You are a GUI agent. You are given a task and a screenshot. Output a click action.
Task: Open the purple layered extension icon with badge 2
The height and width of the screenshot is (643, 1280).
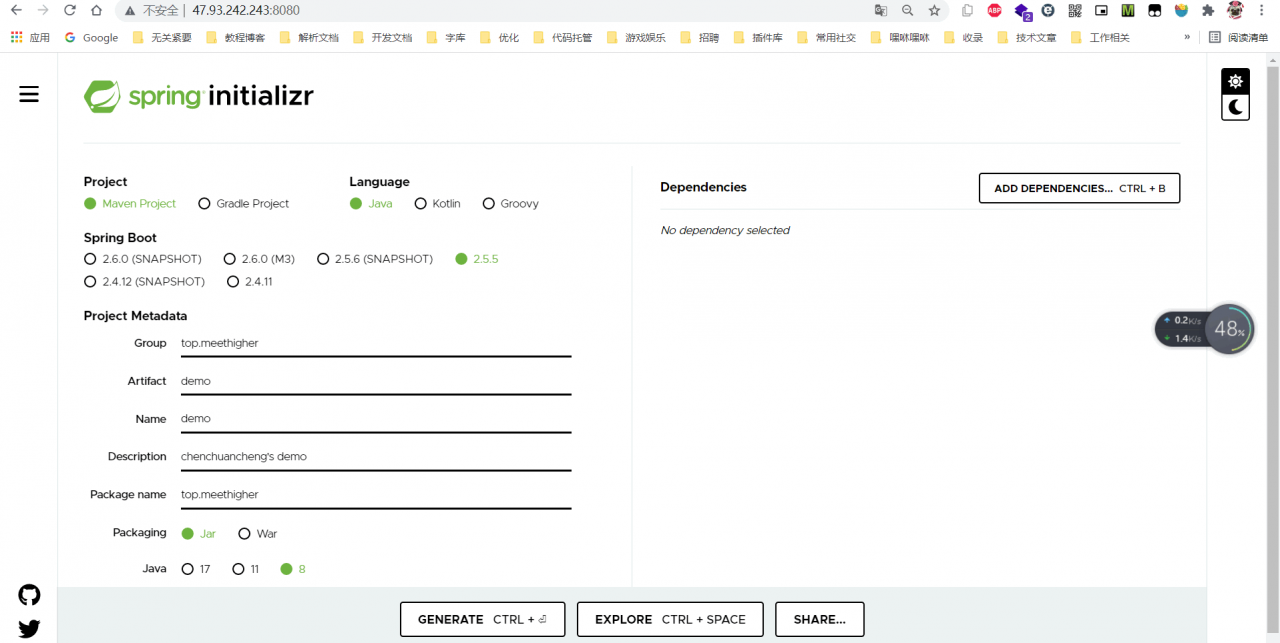click(1022, 11)
